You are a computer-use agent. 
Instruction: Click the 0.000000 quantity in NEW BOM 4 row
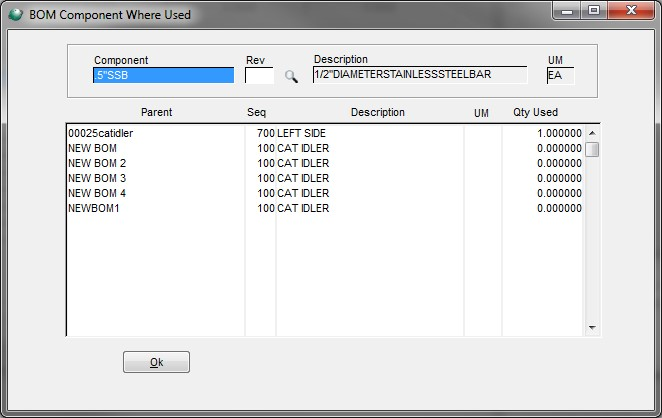559,193
